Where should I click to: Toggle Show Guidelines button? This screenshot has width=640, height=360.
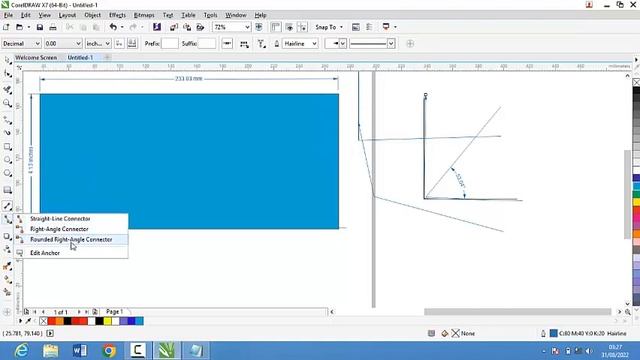tap(302, 27)
